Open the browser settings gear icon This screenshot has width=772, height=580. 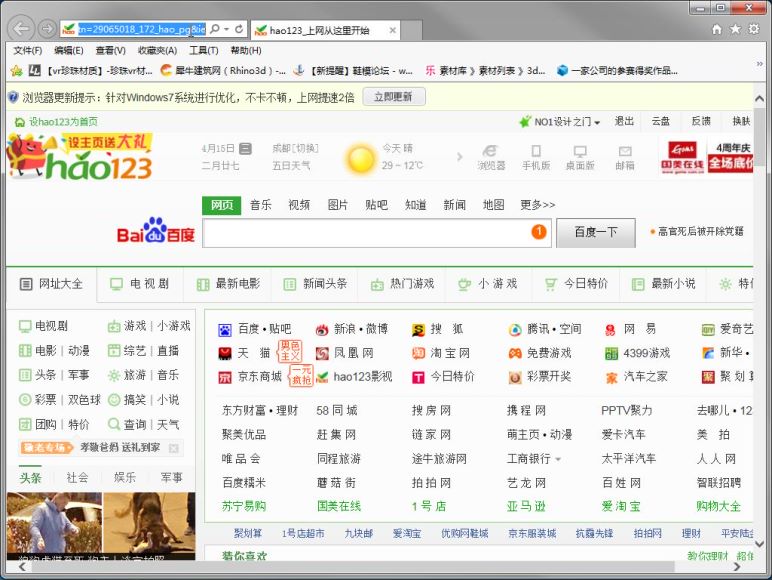click(754, 29)
